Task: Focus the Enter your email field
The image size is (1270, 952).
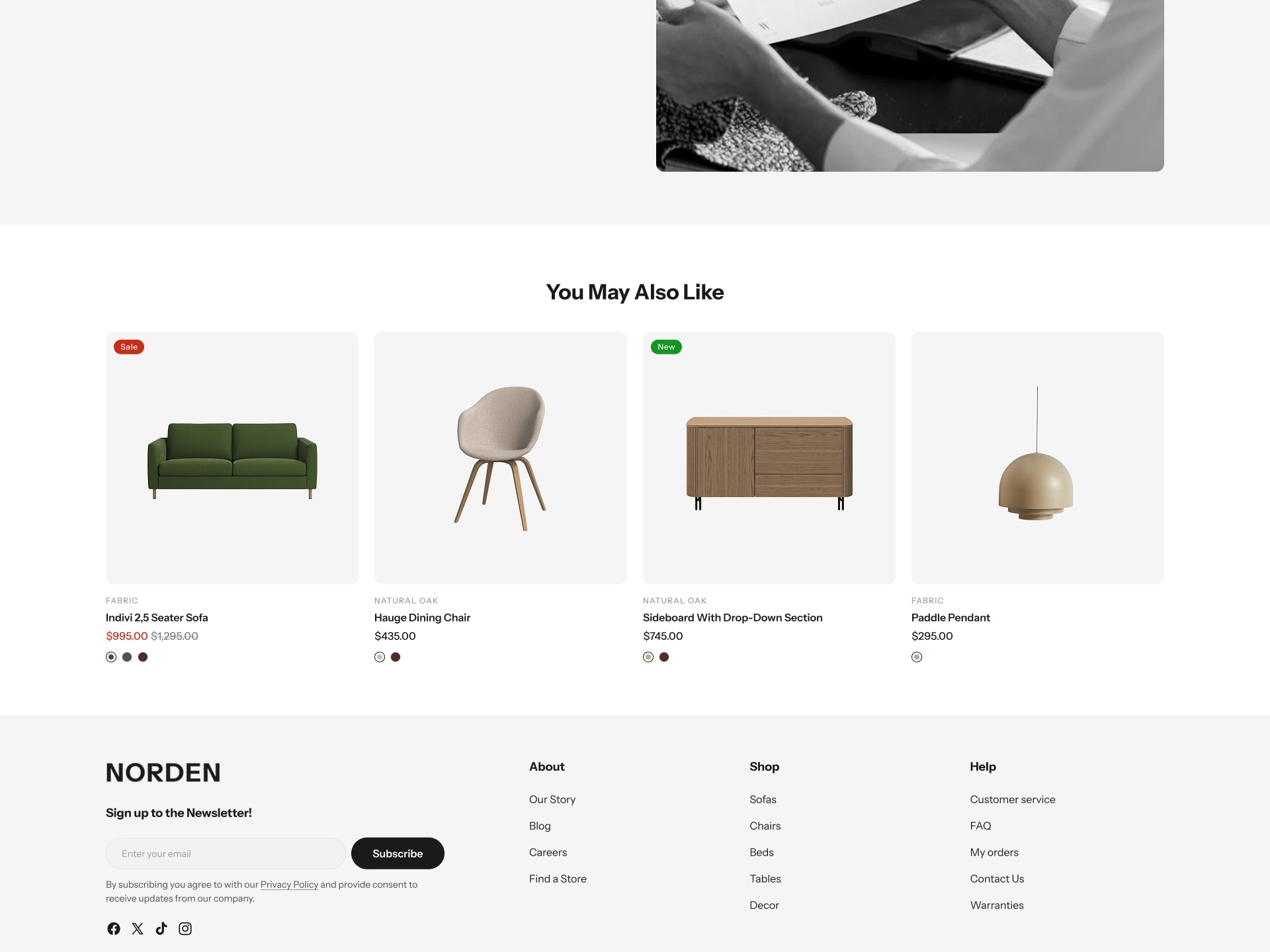Action: [226, 853]
